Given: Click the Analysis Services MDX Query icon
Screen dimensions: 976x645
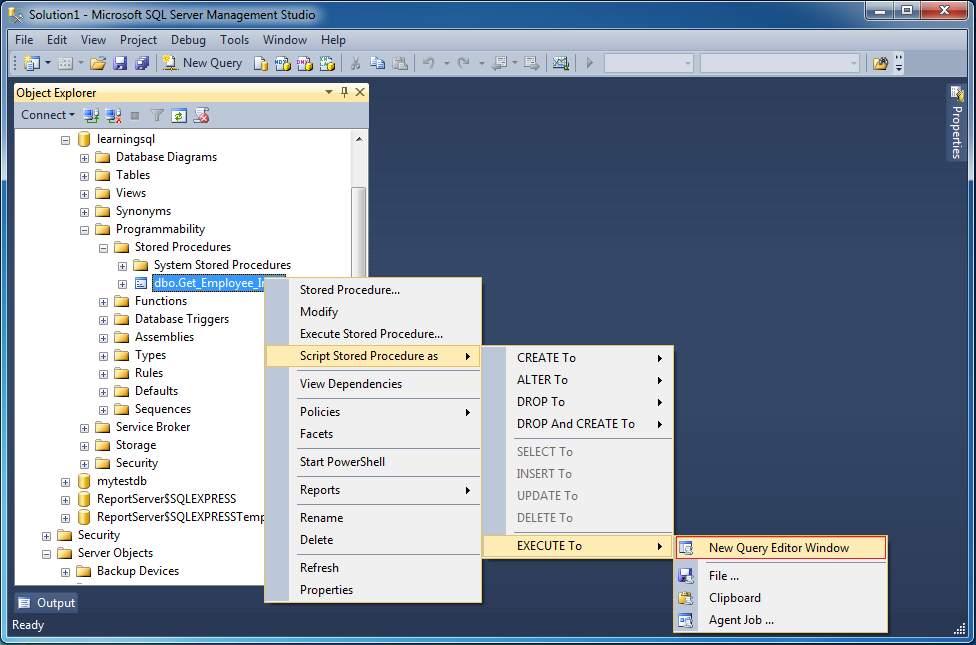Looking at the screenshot, I should click(x=283, y=63).
